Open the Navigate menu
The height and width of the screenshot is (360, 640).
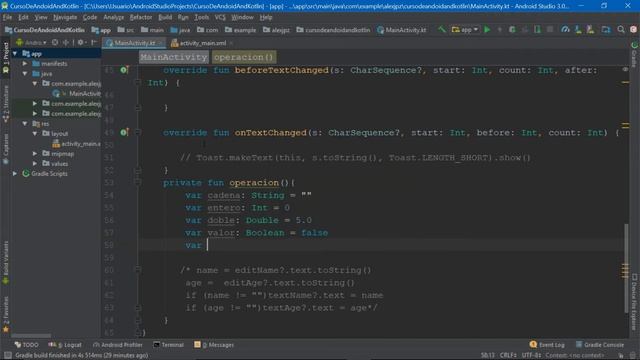point(65,18)
